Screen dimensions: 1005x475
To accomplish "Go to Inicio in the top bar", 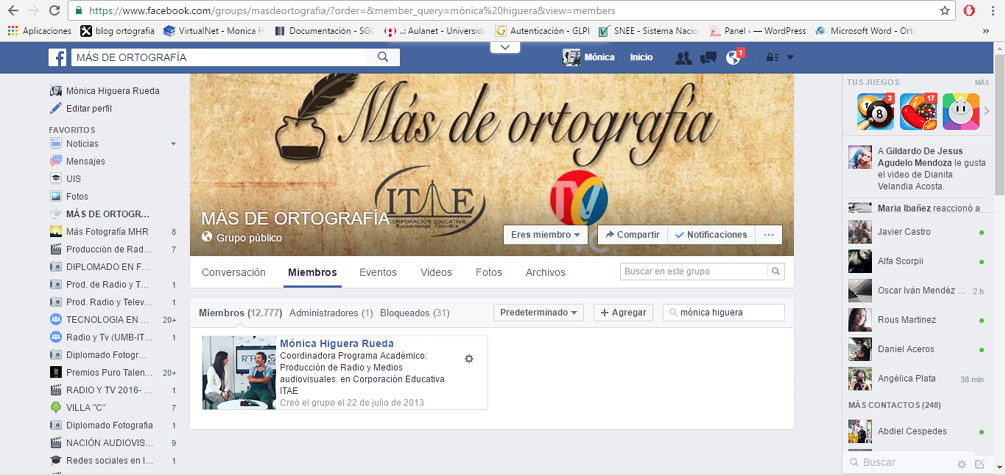I will tap(641, 58).
